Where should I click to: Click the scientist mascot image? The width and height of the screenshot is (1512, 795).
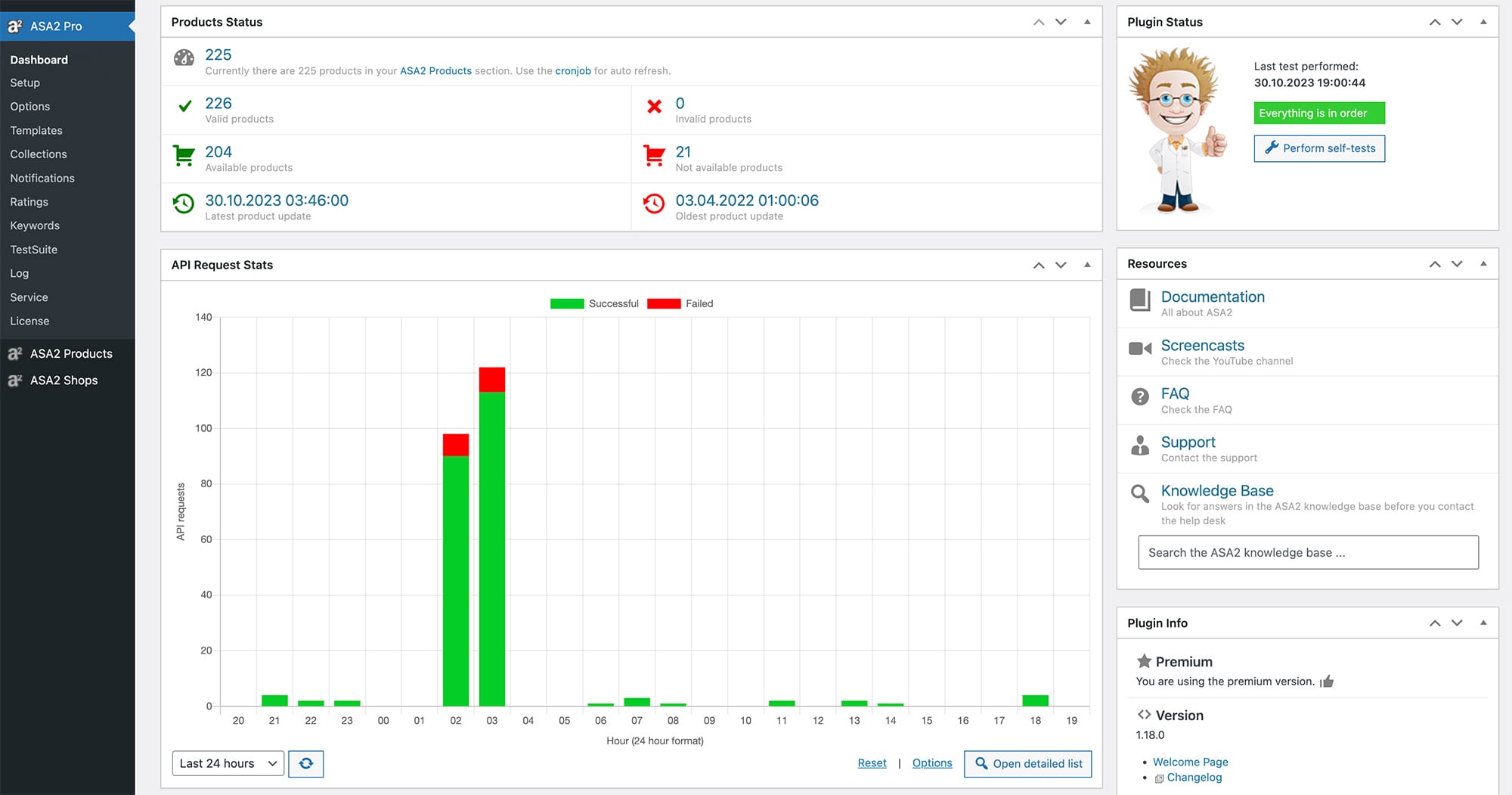tap(1179, 131)
